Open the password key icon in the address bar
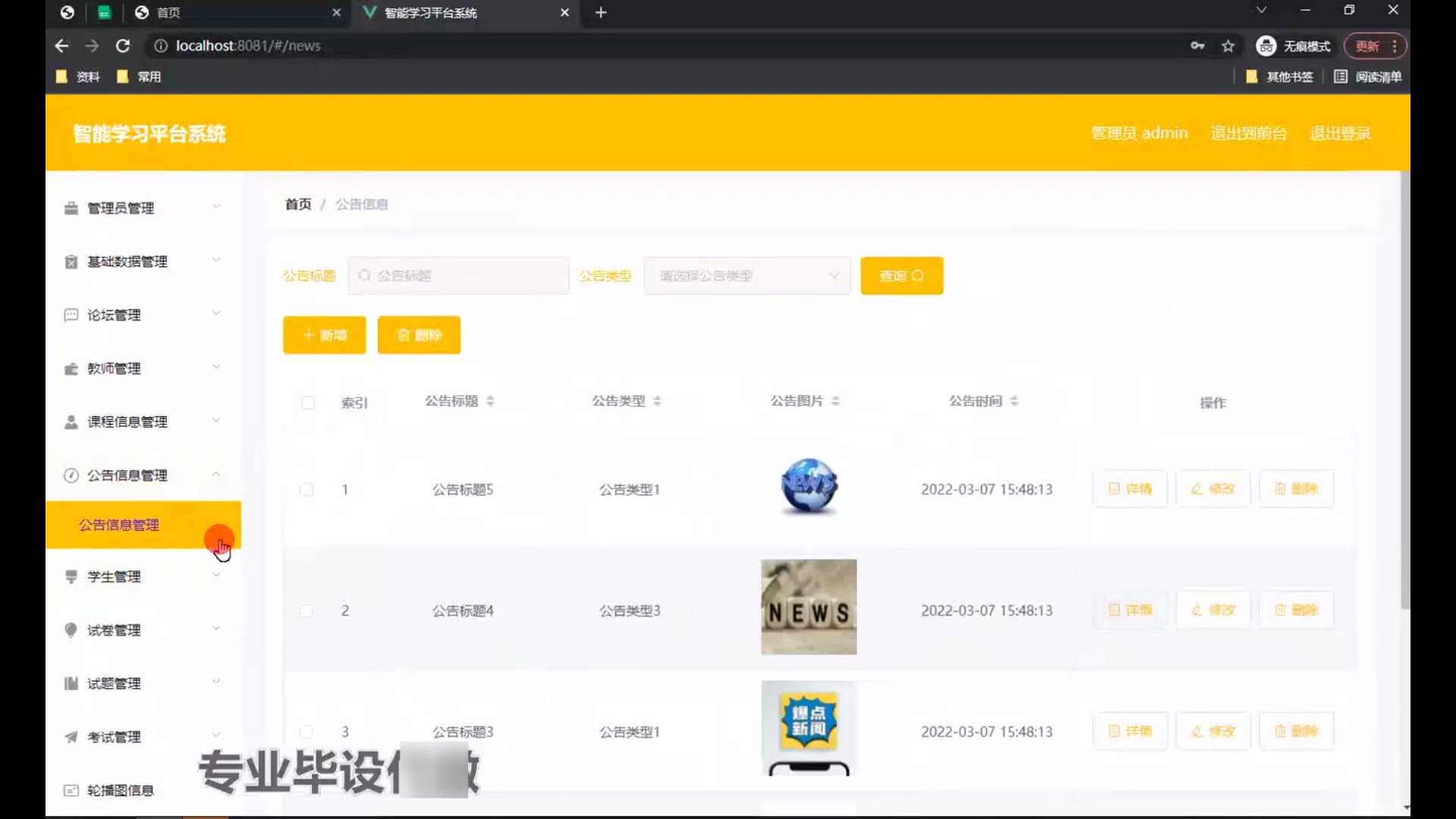 [x=1197, y=45]
